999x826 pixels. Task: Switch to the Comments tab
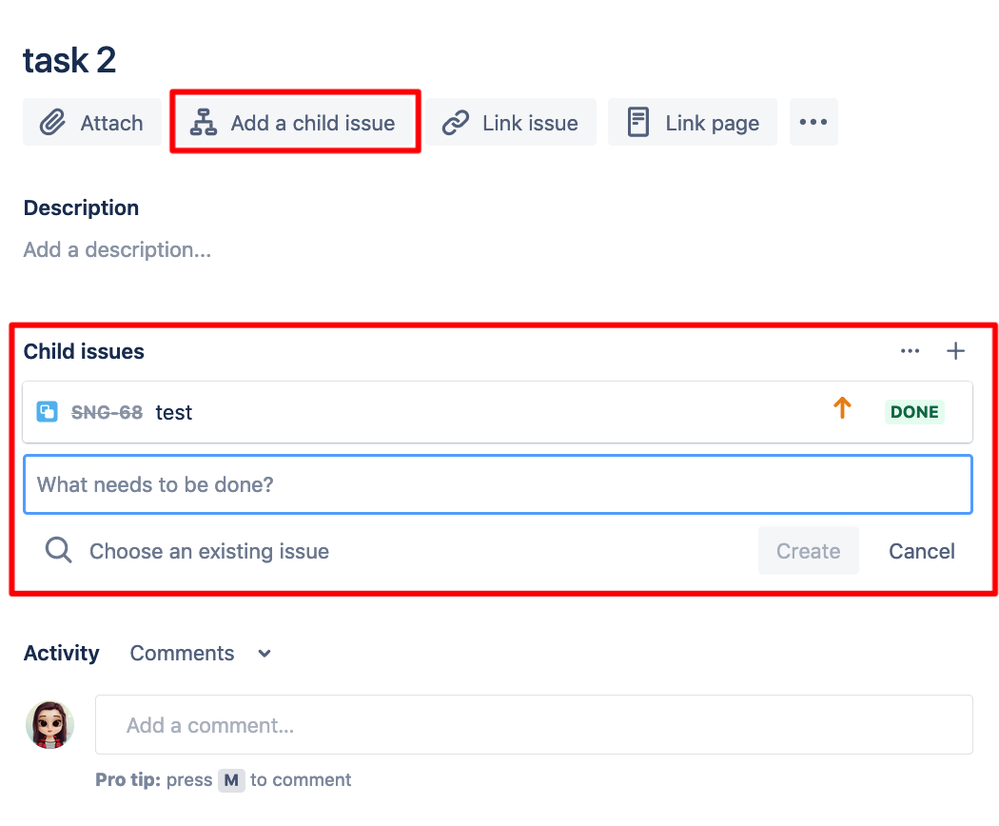[182, 653]
